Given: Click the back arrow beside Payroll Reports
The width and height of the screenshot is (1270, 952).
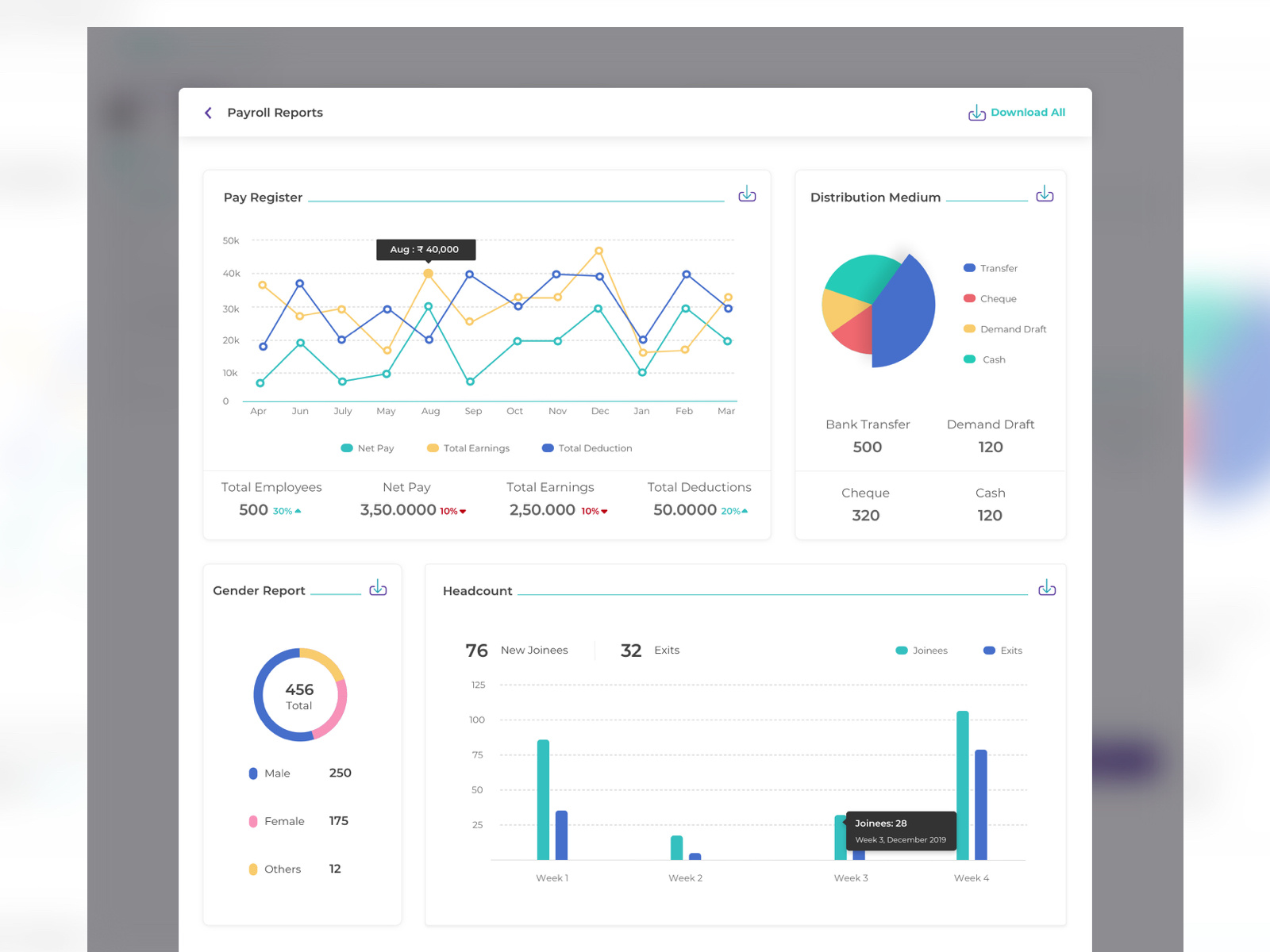Looking at the screenshot, I should 208,113.
